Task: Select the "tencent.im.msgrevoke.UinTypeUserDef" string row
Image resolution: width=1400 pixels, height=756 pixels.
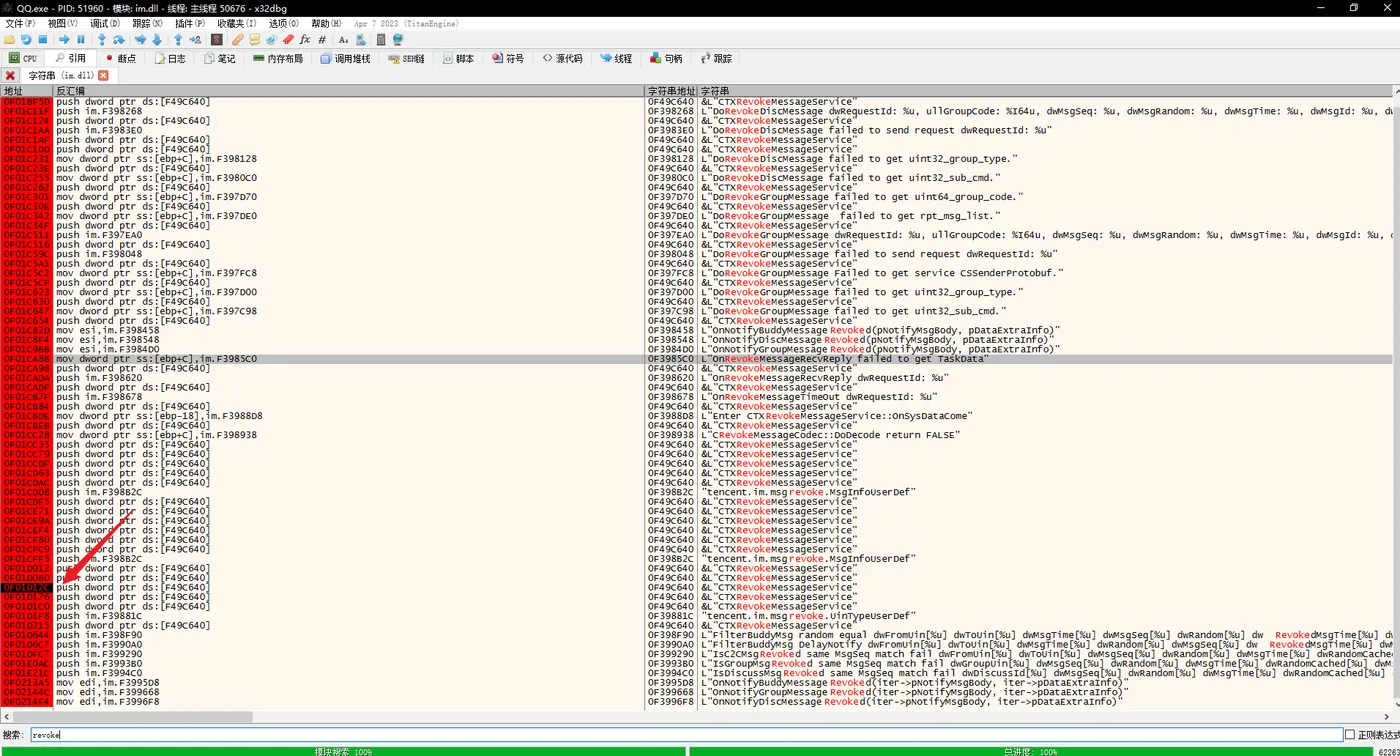Action: coord(696,616)
